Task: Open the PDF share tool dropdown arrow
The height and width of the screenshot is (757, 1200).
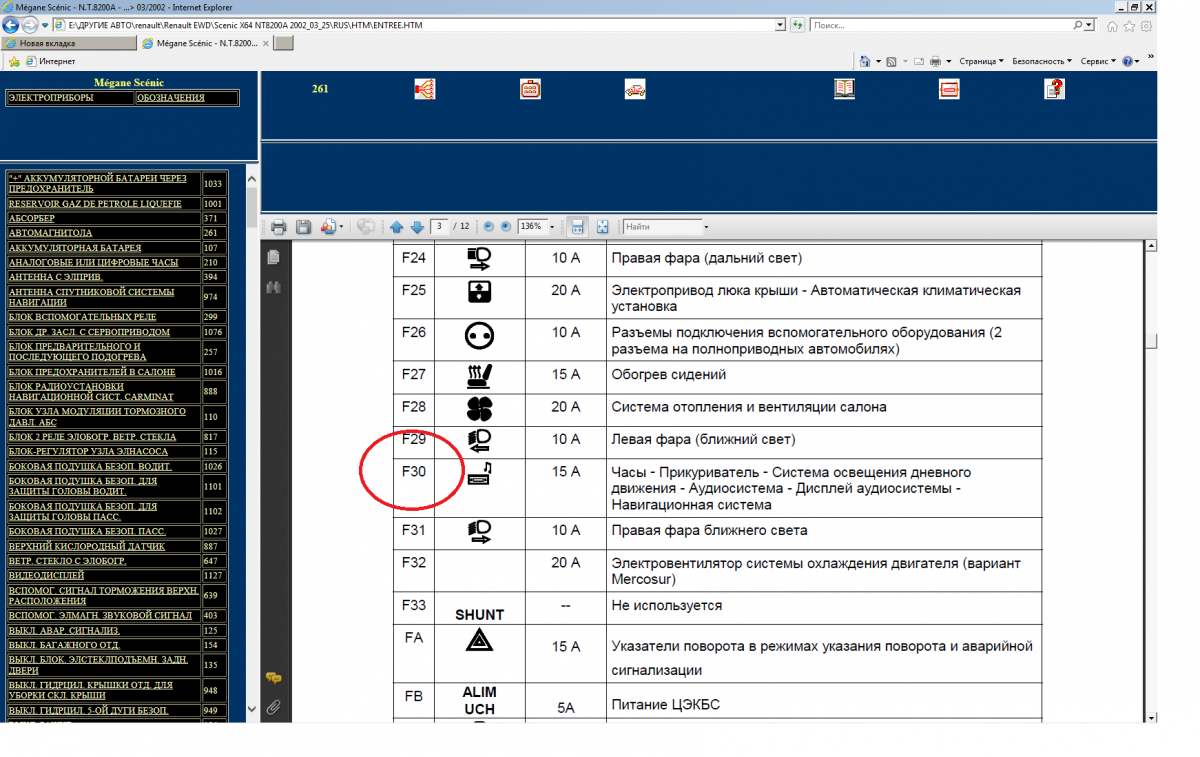Action: (x=340, y=227)
